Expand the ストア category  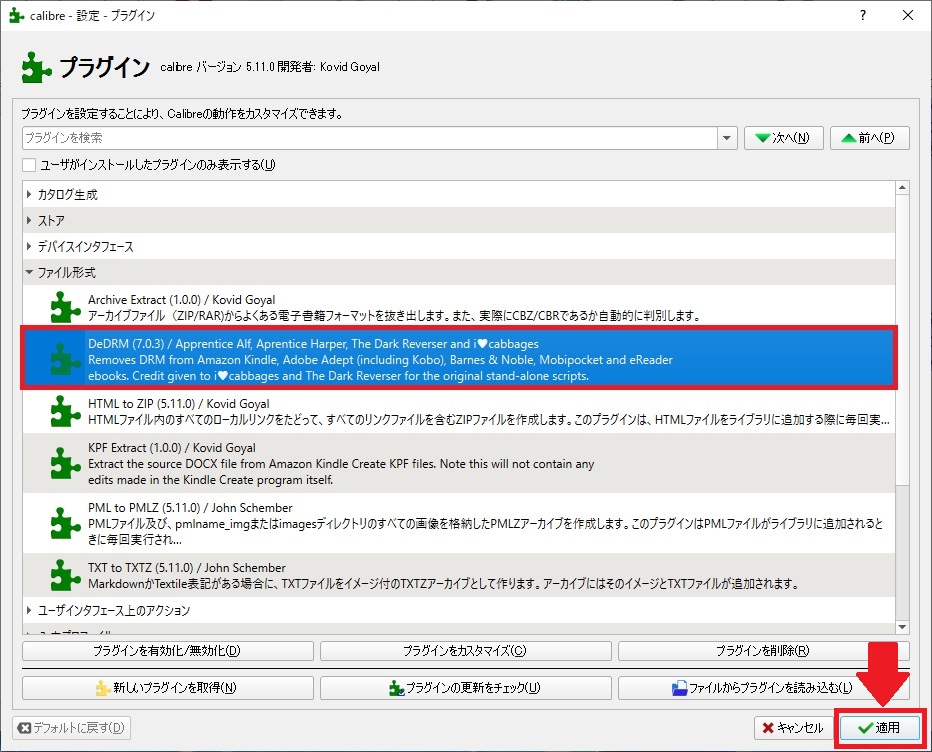pos(29,221)
